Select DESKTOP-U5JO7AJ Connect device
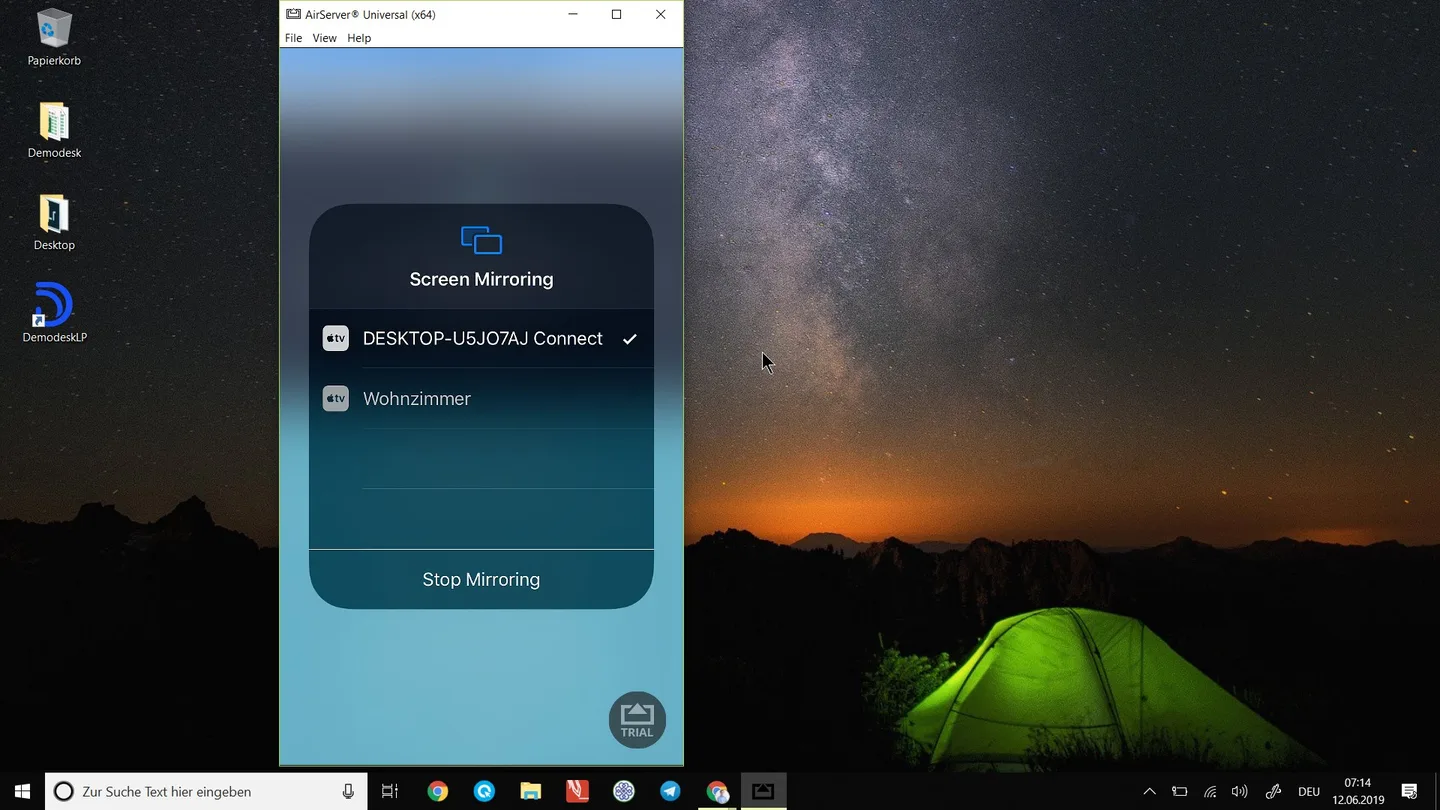 click(481, 338)
